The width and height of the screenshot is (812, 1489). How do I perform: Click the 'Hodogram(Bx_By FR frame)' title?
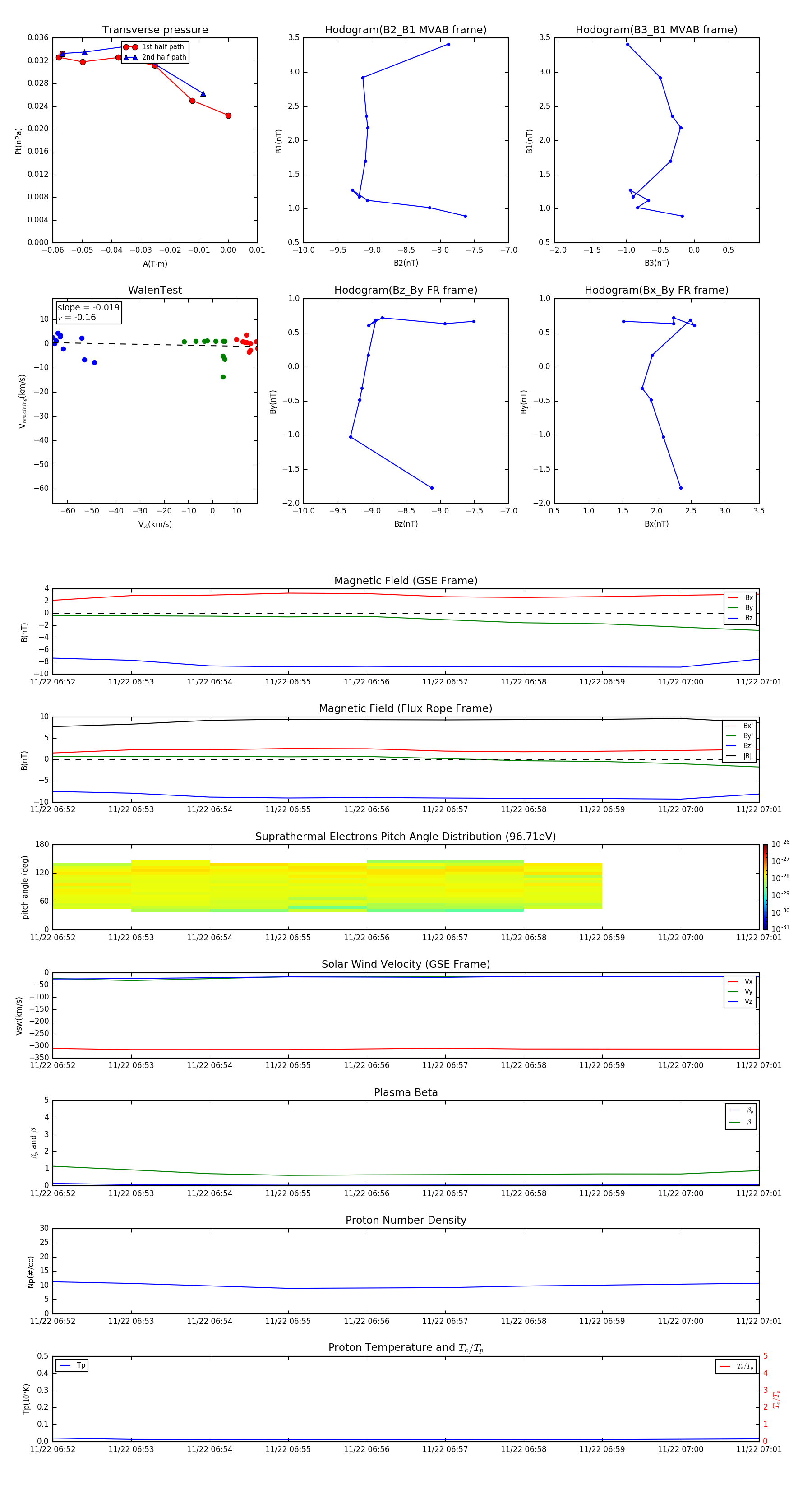(656, 290)
